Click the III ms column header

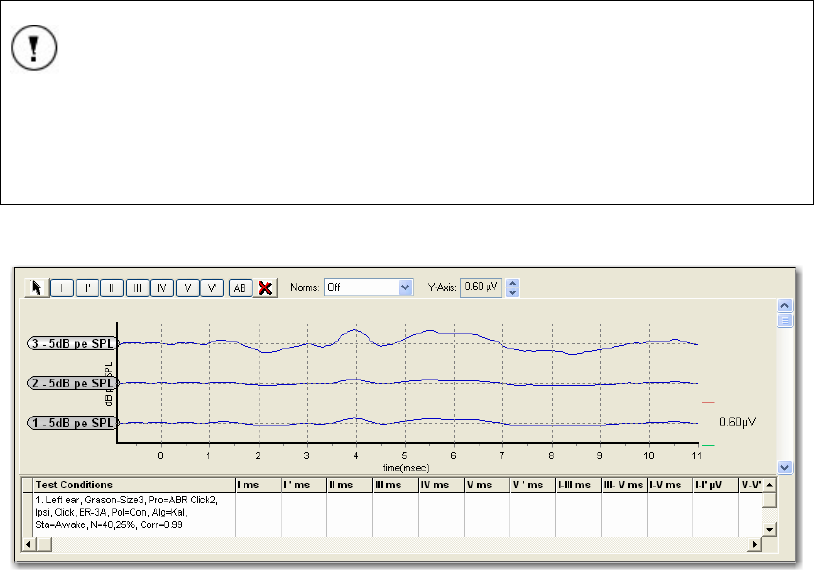pos(396,485)
